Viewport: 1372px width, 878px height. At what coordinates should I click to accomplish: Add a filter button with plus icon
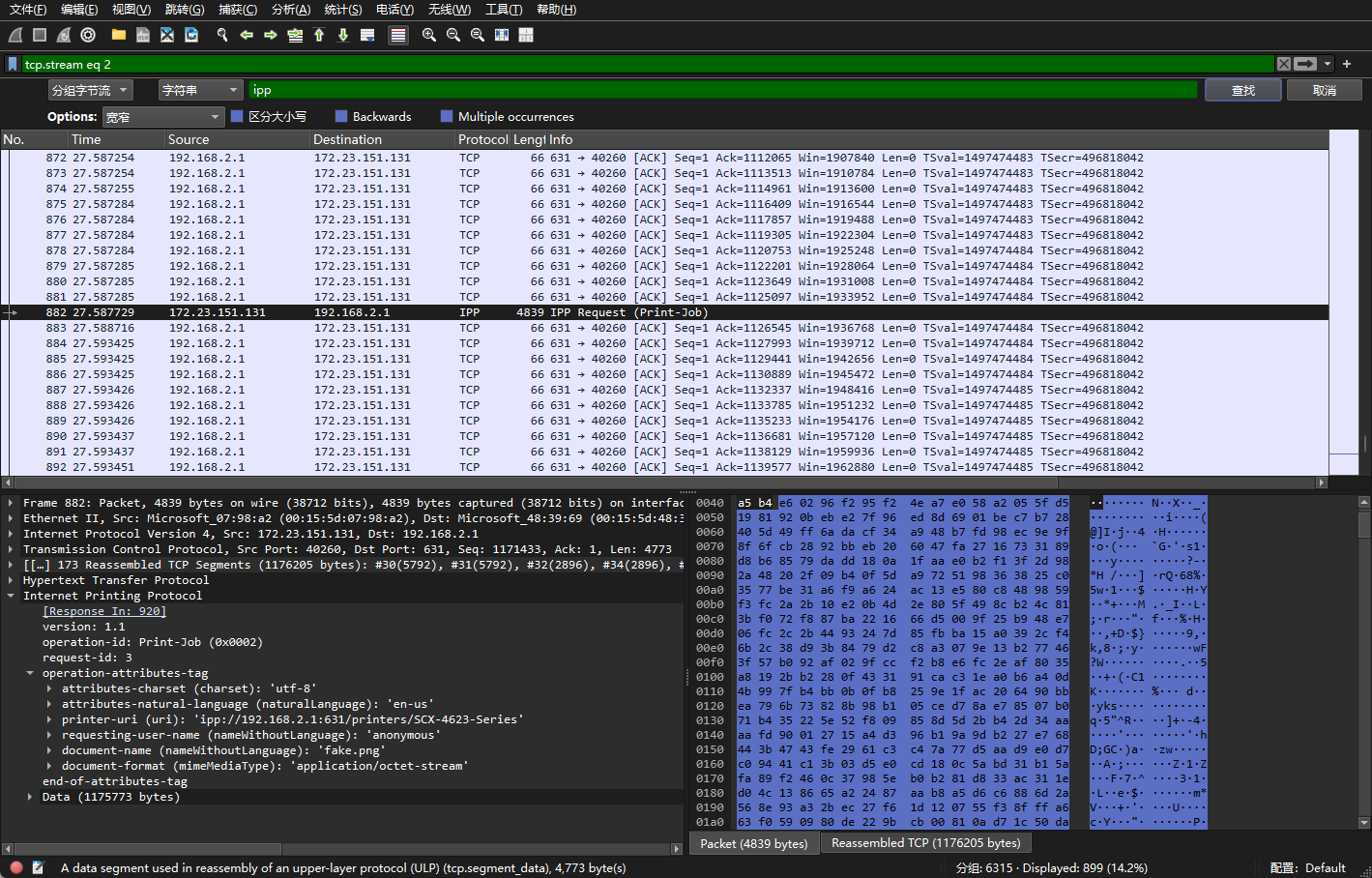pyautogui.click(x=1347, y=64)
